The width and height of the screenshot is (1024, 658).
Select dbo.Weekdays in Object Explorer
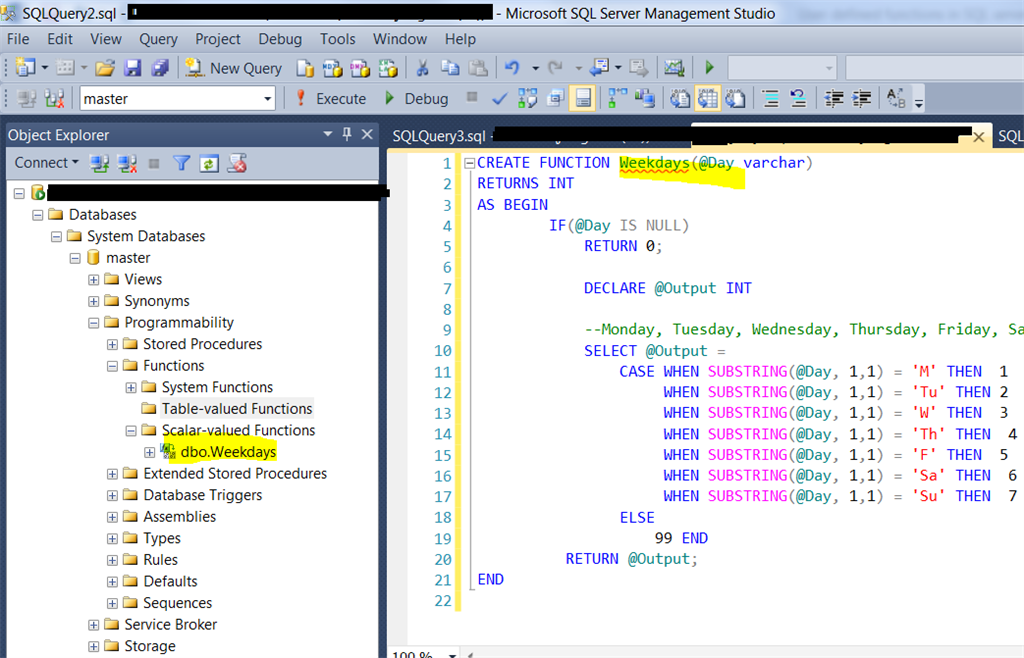(x=228, y=451)
